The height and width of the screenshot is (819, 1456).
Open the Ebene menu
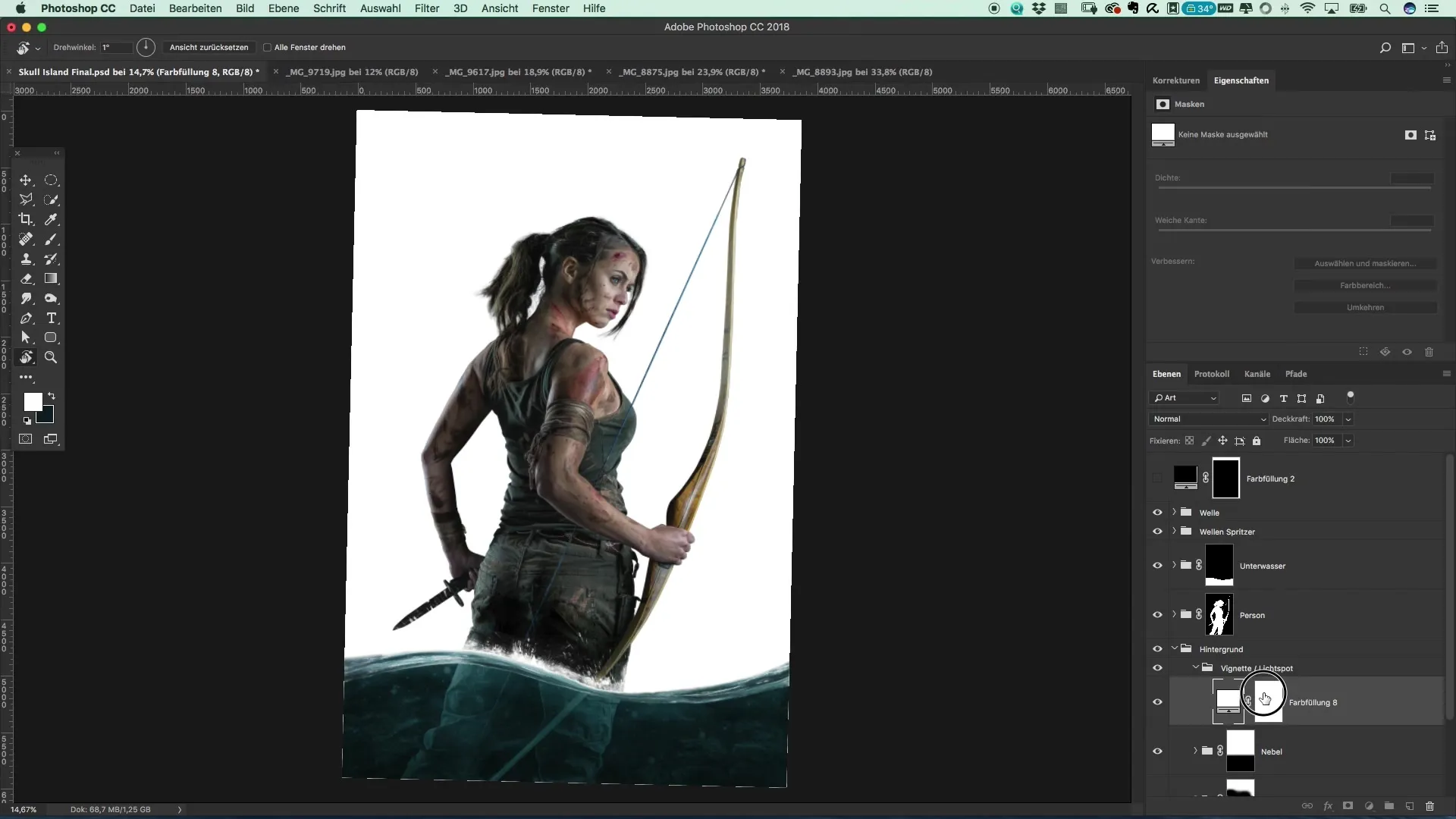[284, 8]
